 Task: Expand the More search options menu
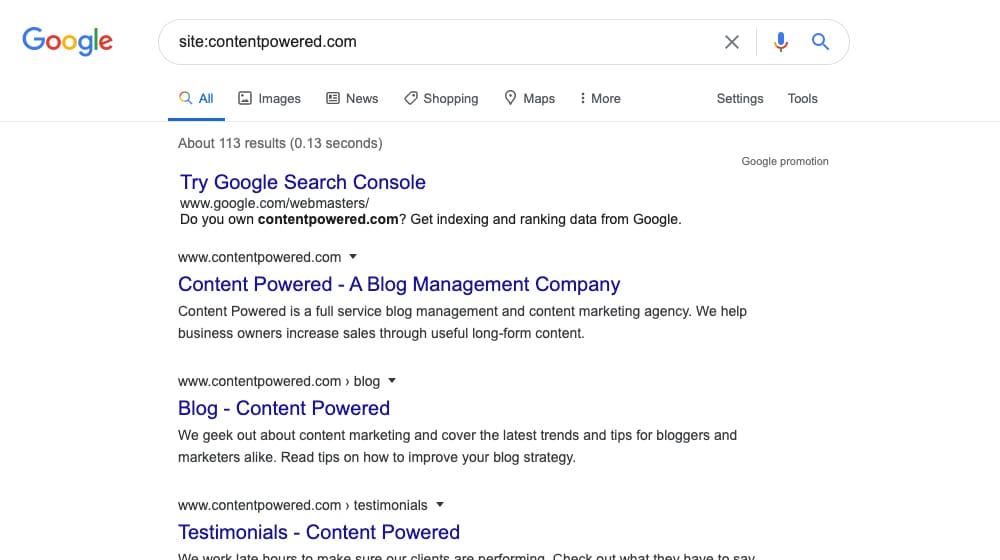[600, 98]
